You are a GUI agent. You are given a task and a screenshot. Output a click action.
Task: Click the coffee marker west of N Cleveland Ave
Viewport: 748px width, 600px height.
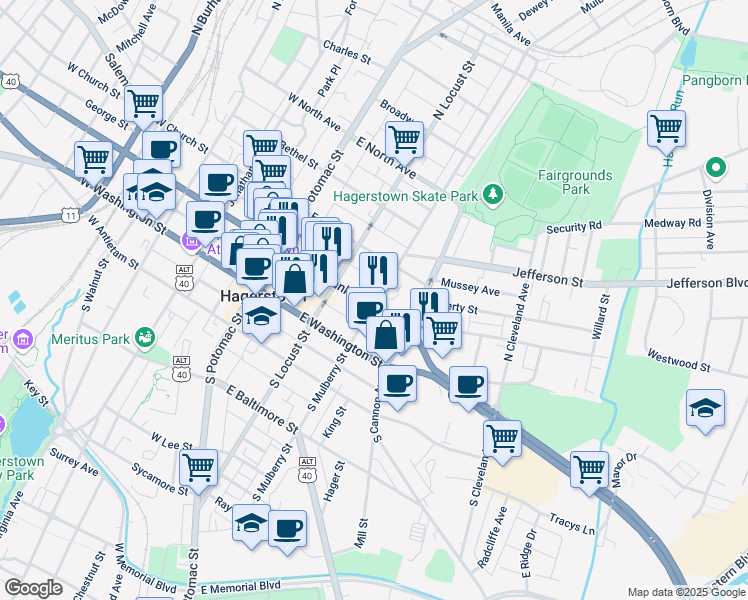468,386
